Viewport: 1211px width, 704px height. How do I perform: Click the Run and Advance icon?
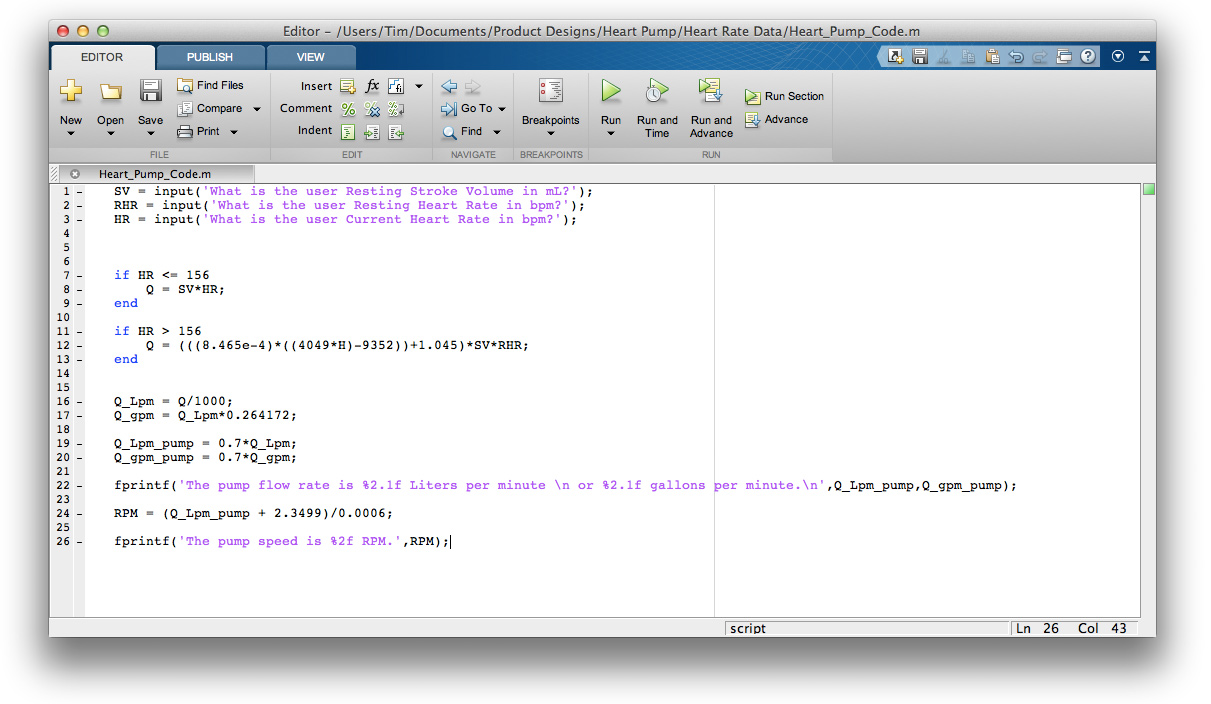(x=711, y=91)
